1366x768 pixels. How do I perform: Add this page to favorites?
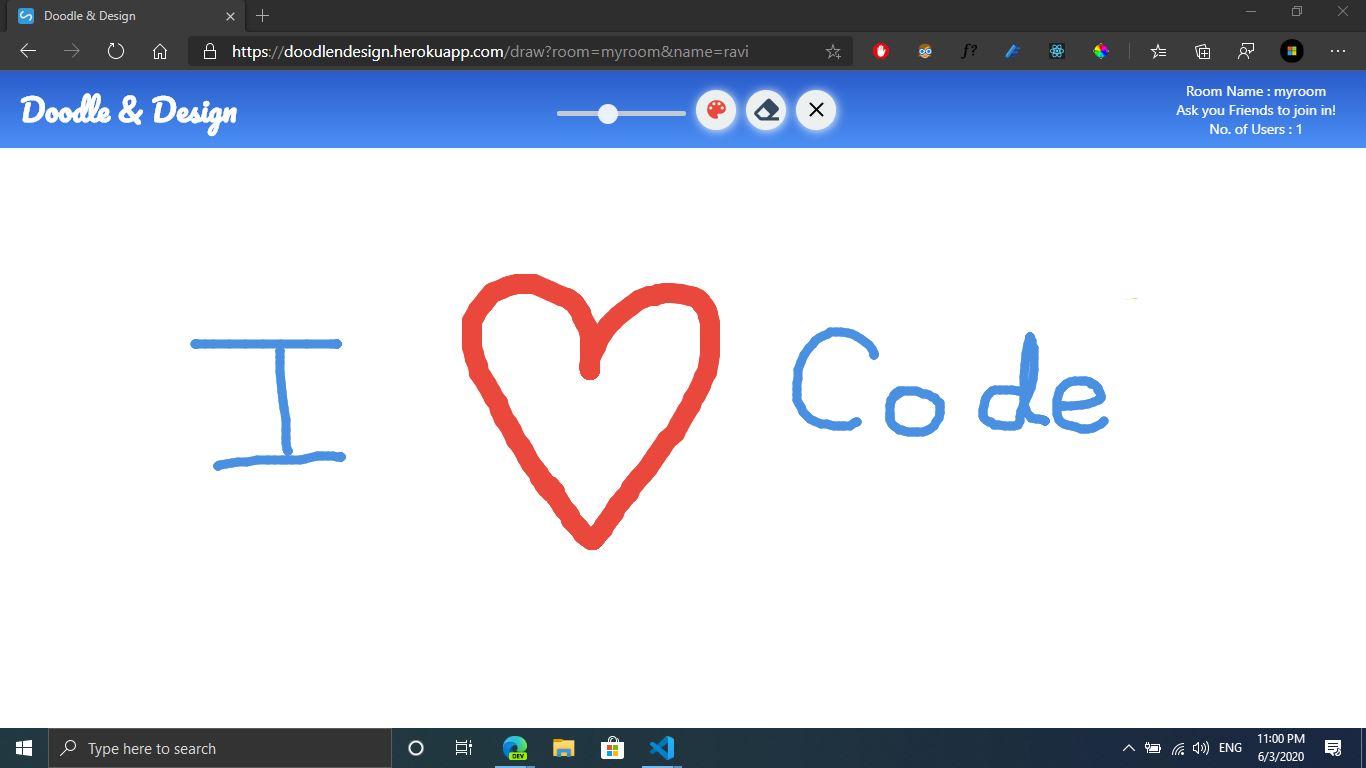(833, 51)
